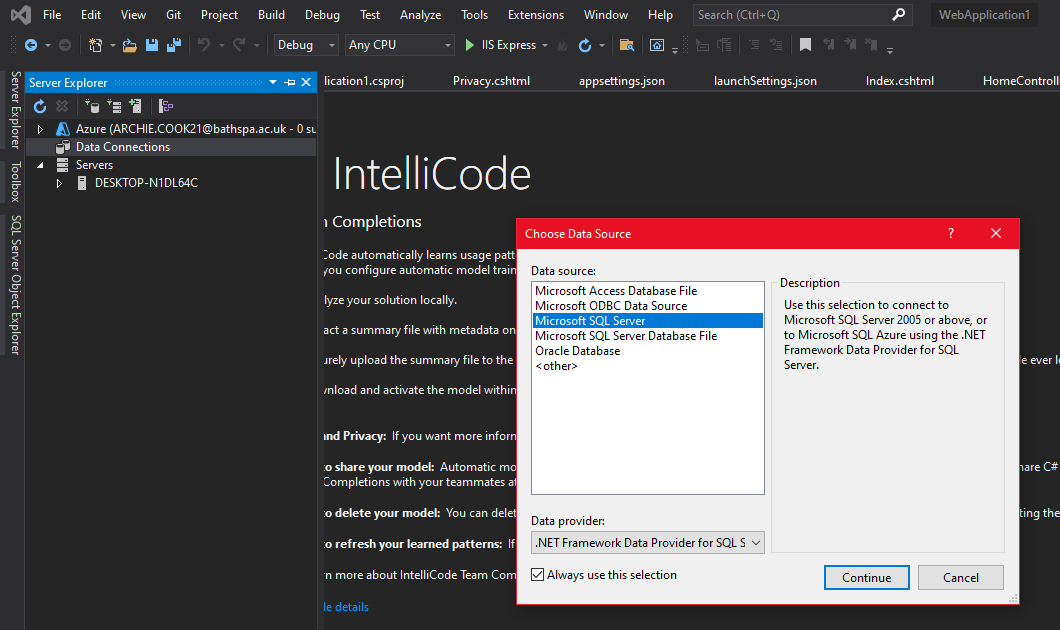Image resolution: width=1060 pixels, height=630 pixels.
Task: Click the New Project toolbar icon
Action: pos(95,45)
